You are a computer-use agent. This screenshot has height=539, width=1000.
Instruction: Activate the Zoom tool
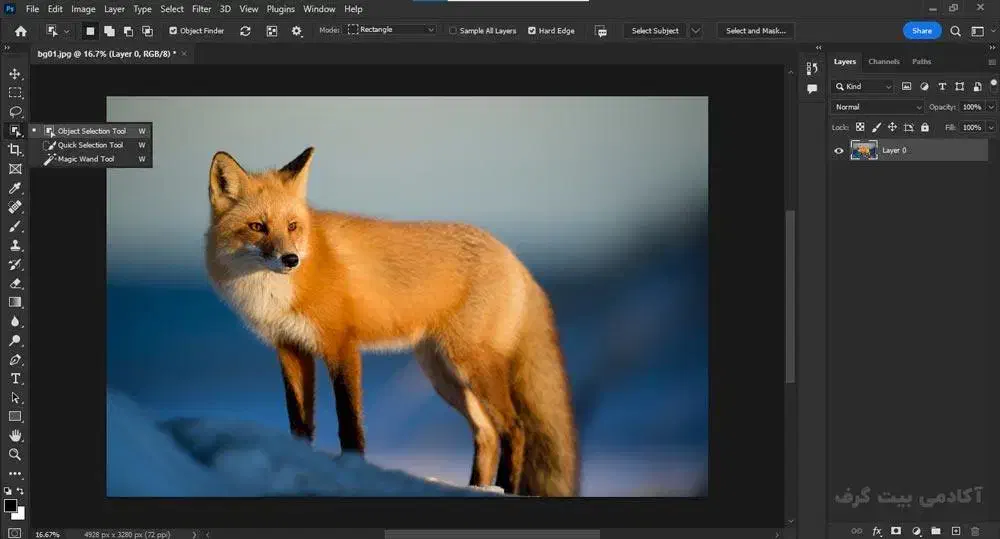pyautogui.click(x=15, y=454)
